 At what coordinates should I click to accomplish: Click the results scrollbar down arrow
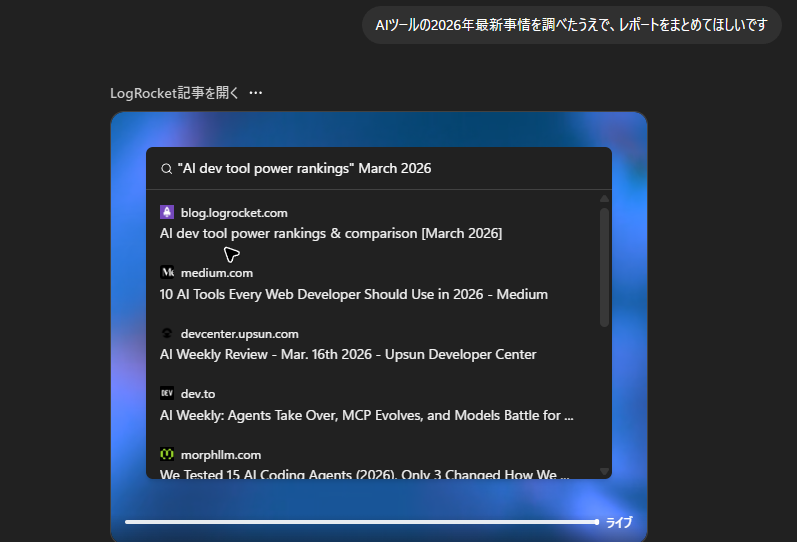coord(604,471)
